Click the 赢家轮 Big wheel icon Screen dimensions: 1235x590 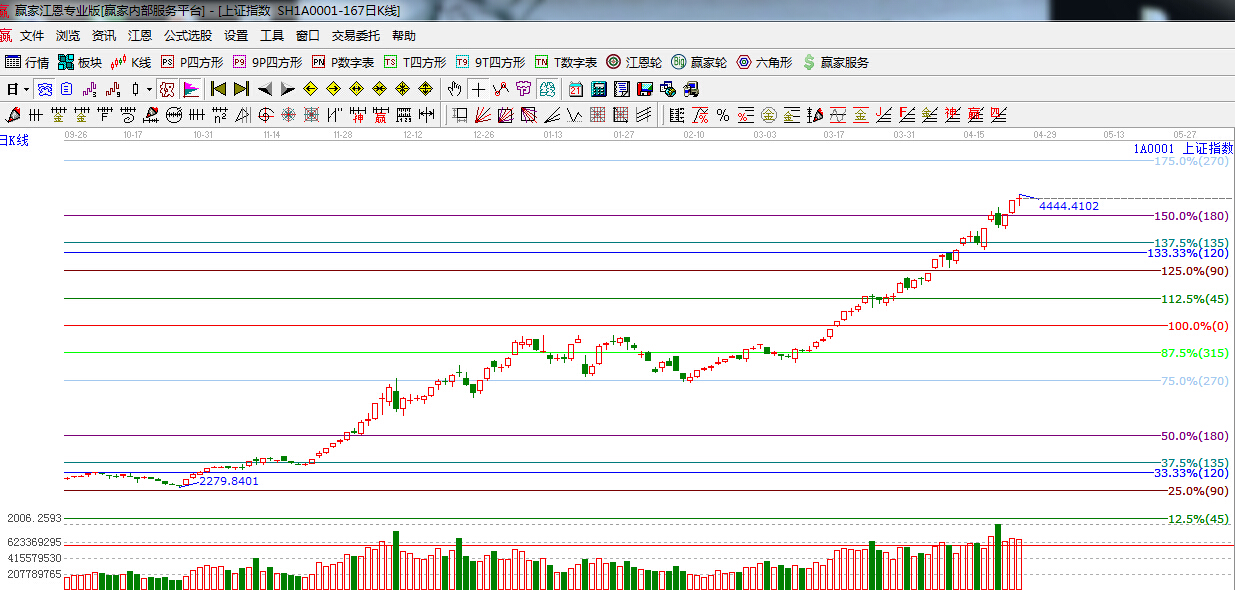pos(699,62)
